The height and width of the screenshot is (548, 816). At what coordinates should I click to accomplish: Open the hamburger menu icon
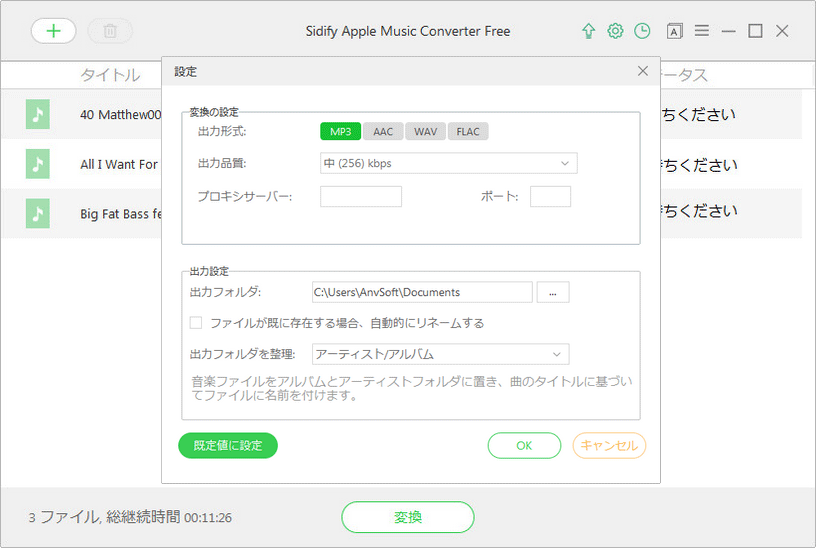point(702,31)
